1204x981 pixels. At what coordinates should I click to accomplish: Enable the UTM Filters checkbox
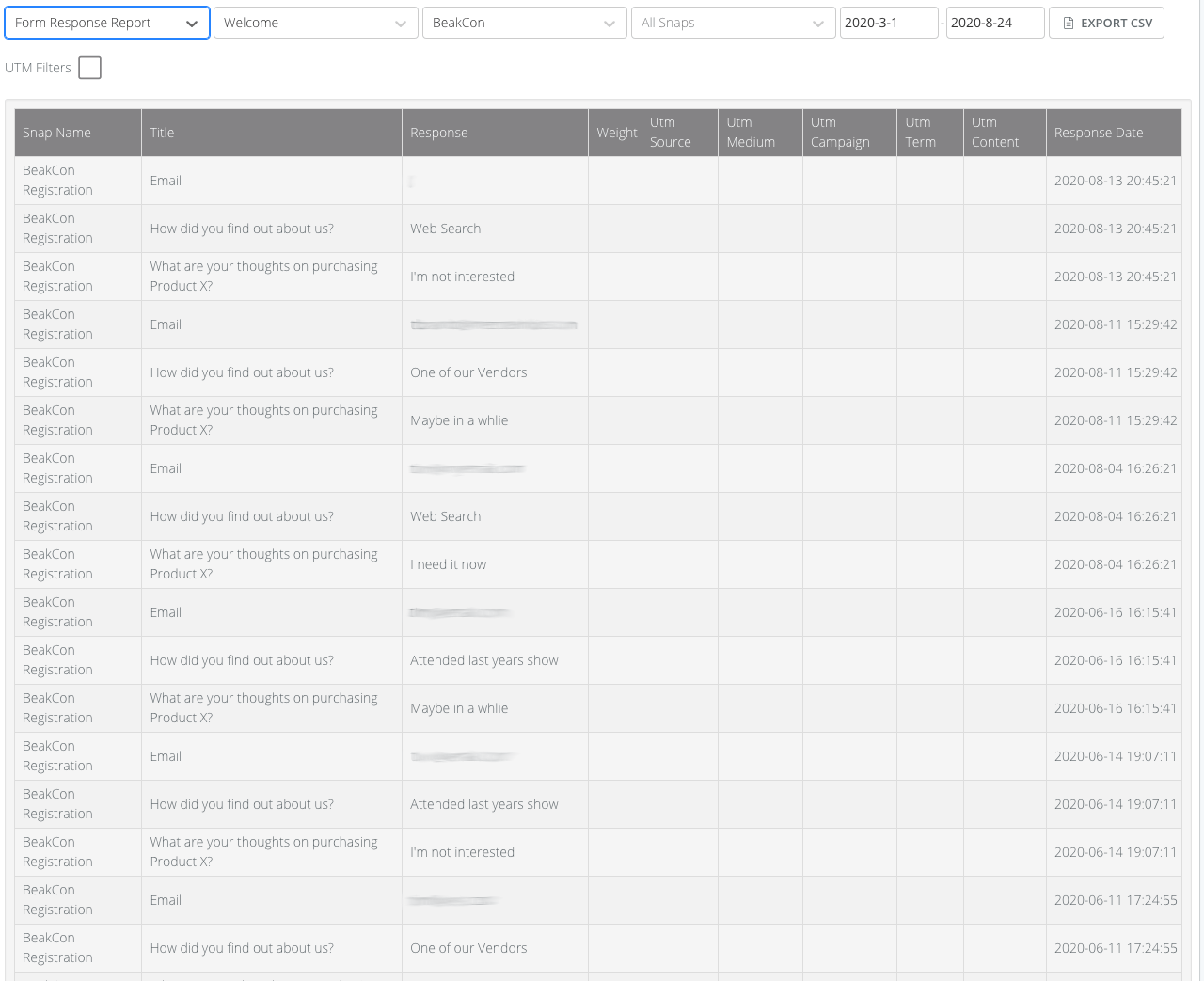90,68
